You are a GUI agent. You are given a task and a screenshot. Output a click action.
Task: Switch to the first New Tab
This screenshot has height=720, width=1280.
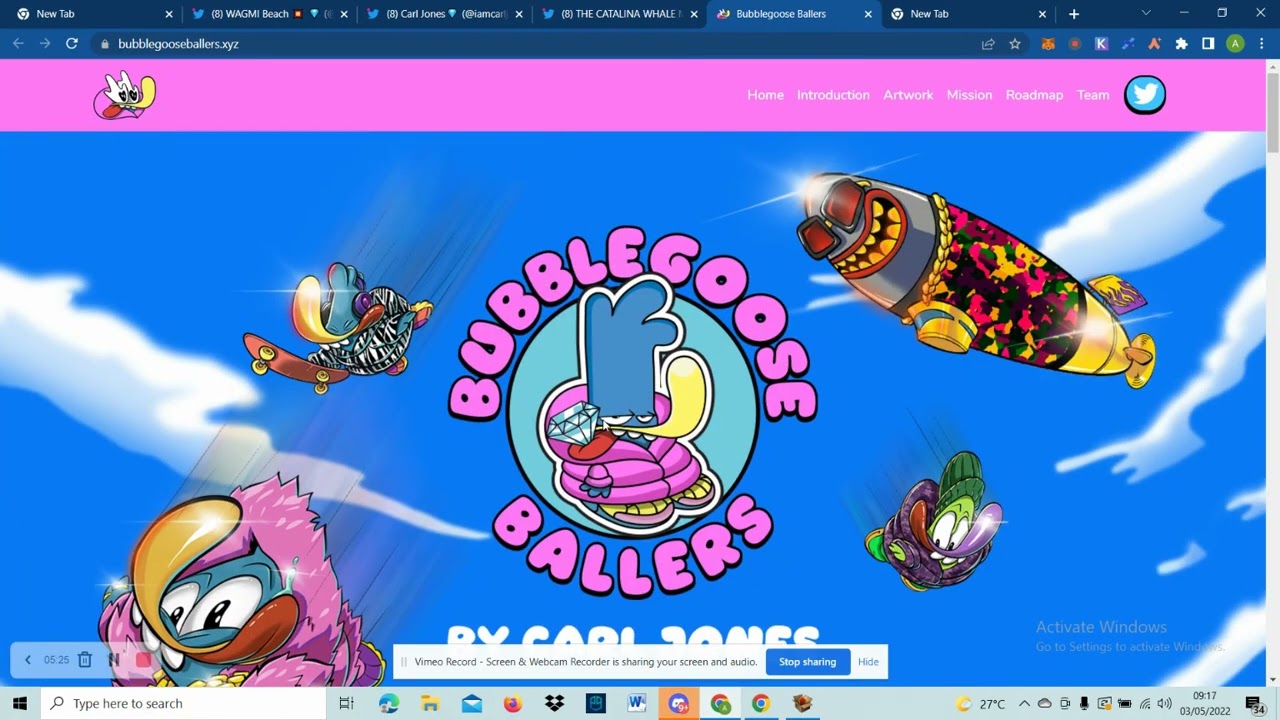[x=95, y=14]
